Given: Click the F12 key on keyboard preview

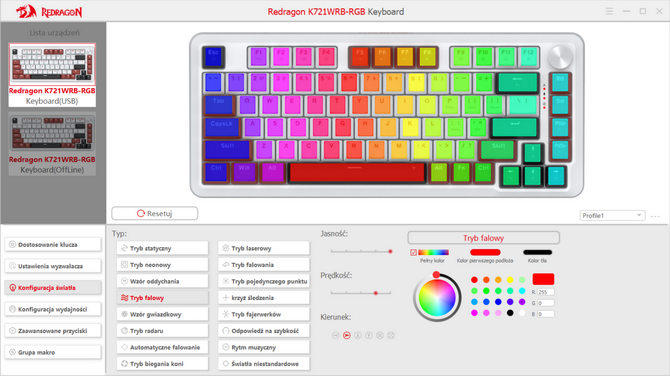Looking at the screenshot, I should (x=528, y=57).
